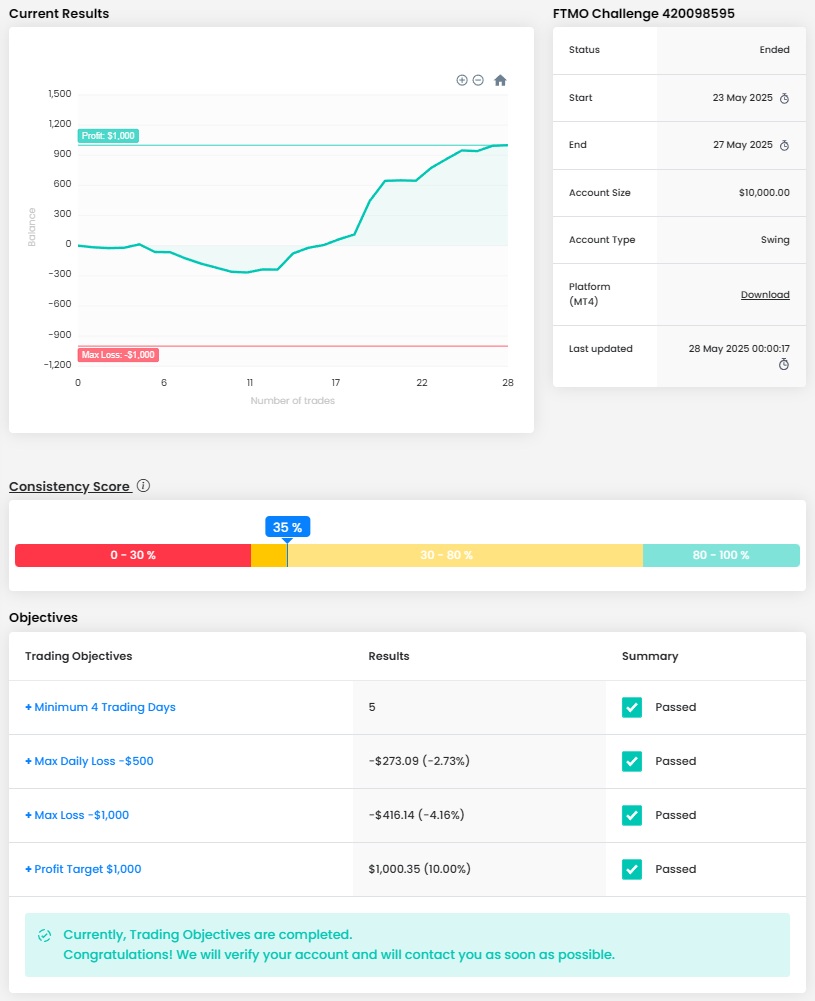Click the Minimum 4 Trading Days passed checkbox
Image resolution: width=815 pixels, height=1001 pixels.
coord(632,707)
